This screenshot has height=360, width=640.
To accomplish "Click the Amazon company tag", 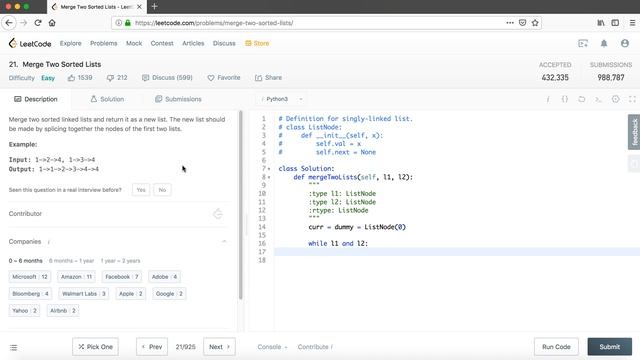I will (x=76, y=277).
